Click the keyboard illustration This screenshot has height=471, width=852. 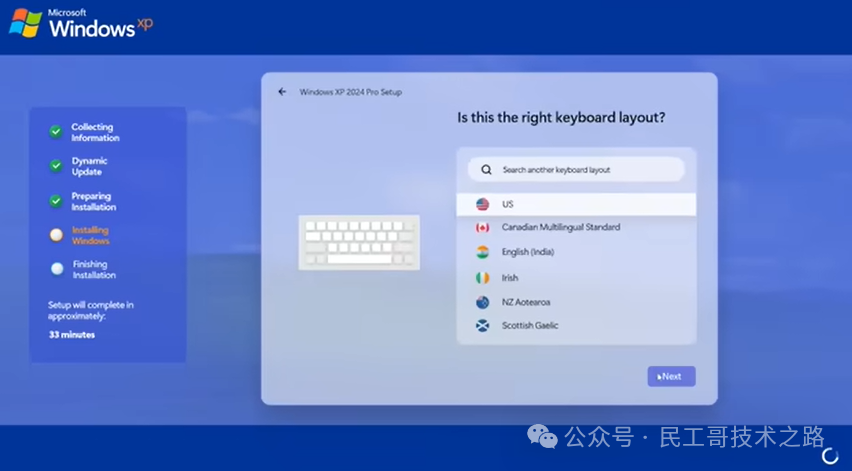coord(359,242)
